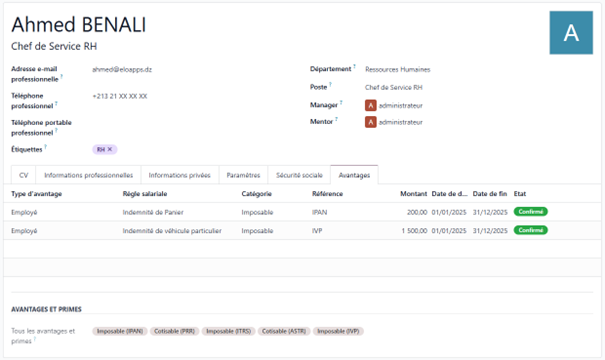Image resolution: width=605 pixels, height=360 pixels.
Task: Click the phone number +213 21 XX XX XX
Action: click(120, 96)
